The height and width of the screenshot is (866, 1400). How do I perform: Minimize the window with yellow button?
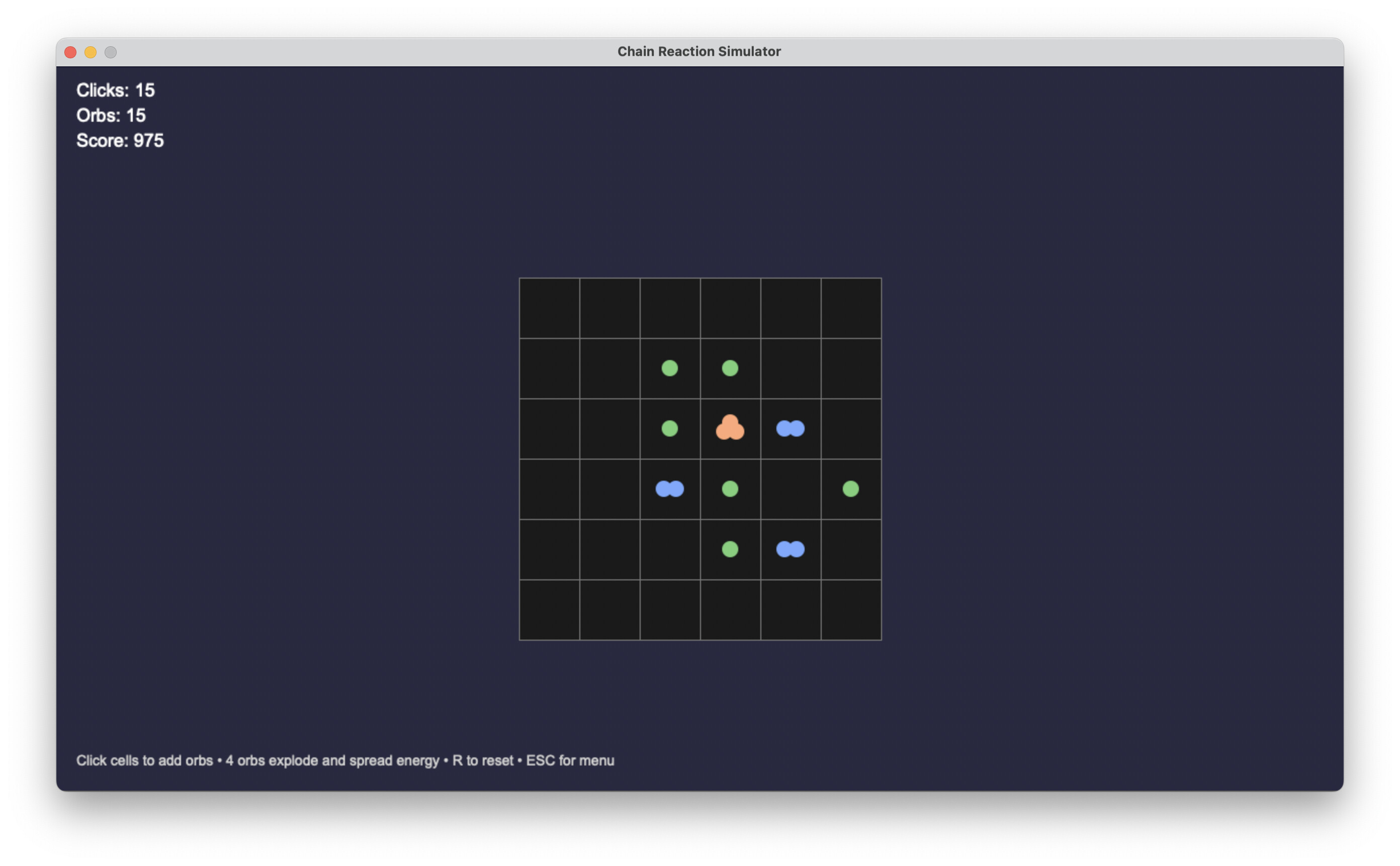click(91, 52)
